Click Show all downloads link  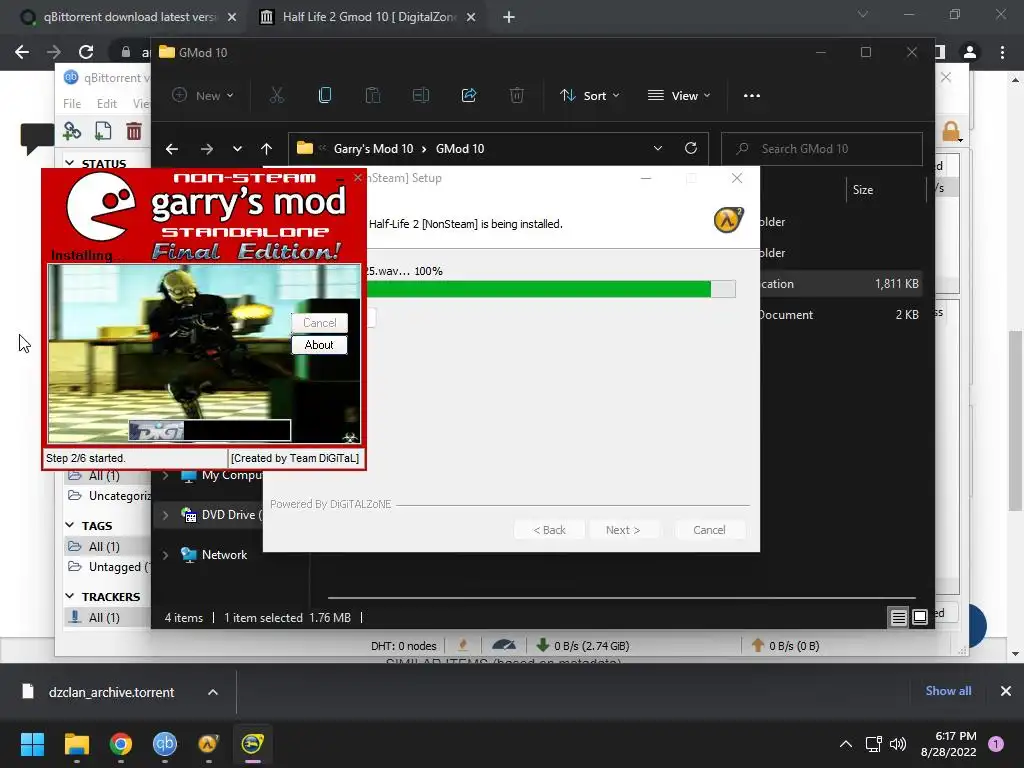[x=948, y=691]
